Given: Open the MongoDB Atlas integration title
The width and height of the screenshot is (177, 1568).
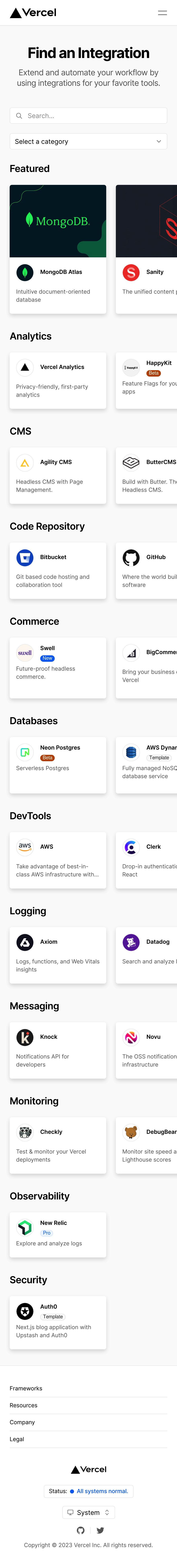Looking at the screenshot, I should (x=61, y=272).
